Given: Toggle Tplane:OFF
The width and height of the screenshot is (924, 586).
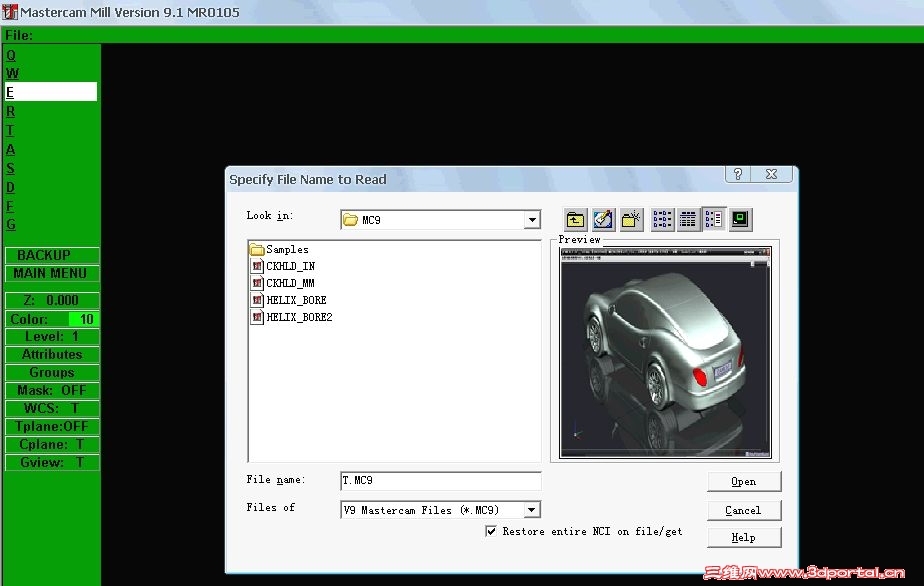Looking at the screenshot, I should (x=52, y=426).
